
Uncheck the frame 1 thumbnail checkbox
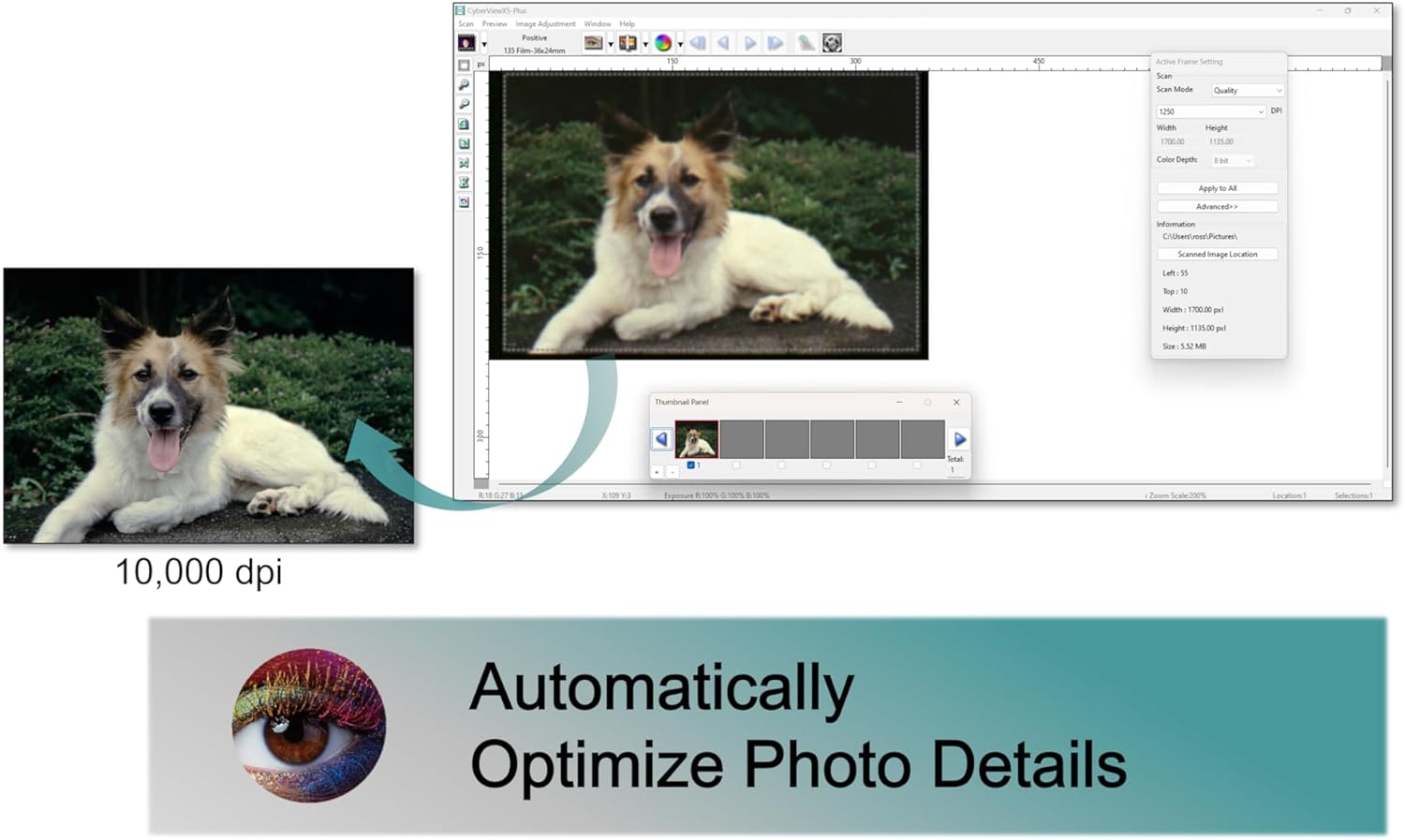pos(691,464)
